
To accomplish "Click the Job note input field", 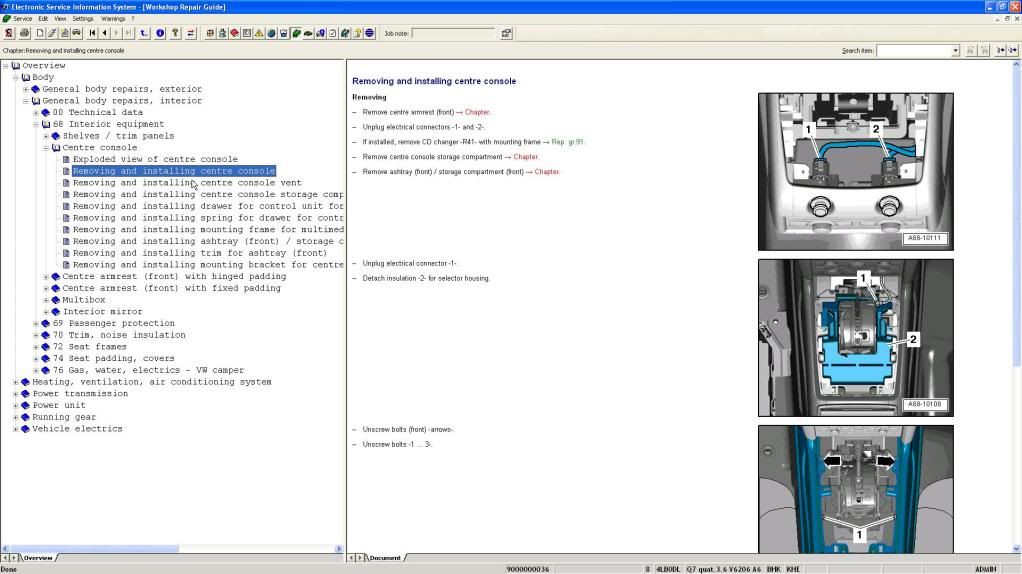I will coord(453,33).
